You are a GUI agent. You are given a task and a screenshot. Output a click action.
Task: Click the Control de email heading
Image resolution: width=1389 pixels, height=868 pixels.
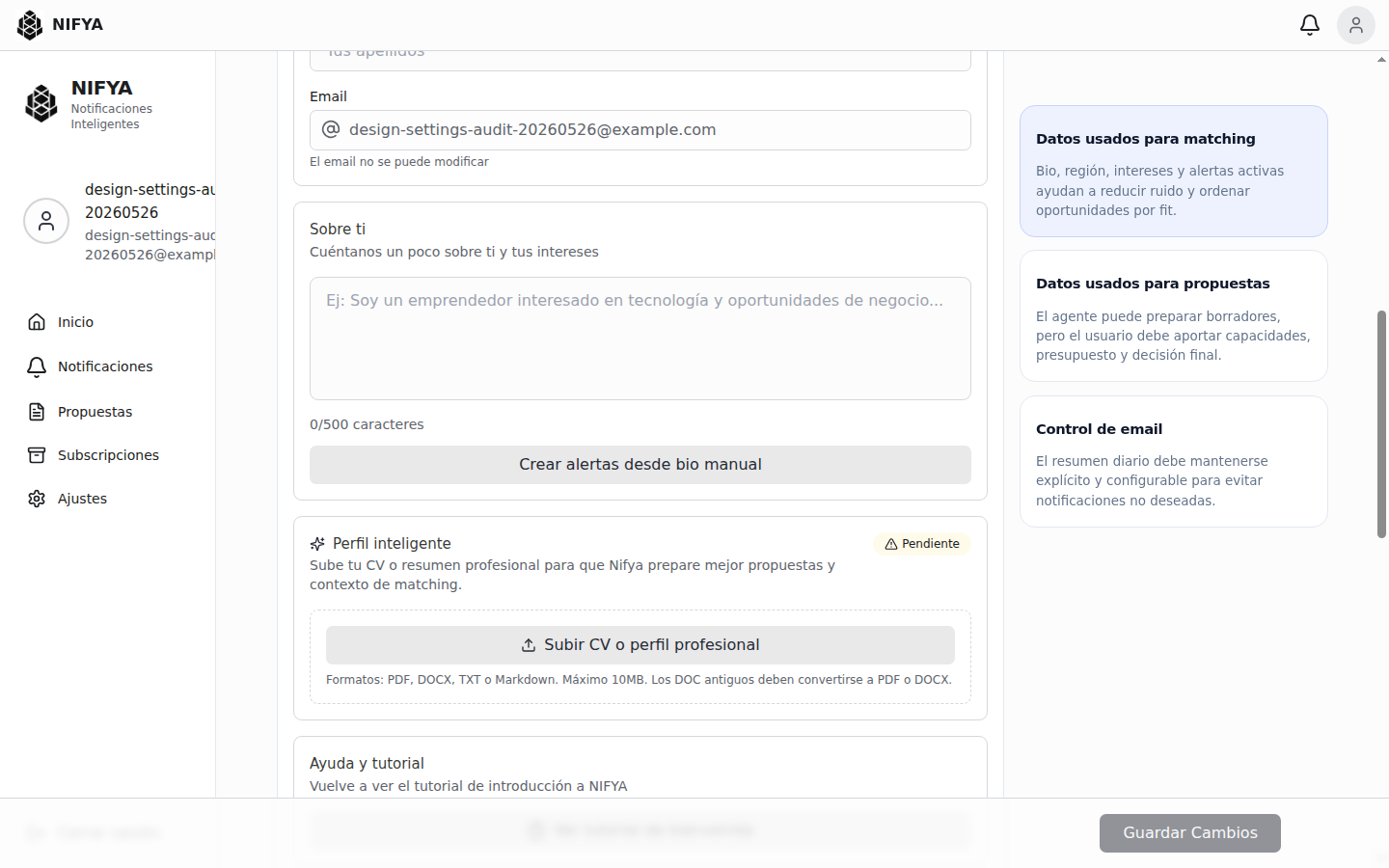[x=1099, y=429]
